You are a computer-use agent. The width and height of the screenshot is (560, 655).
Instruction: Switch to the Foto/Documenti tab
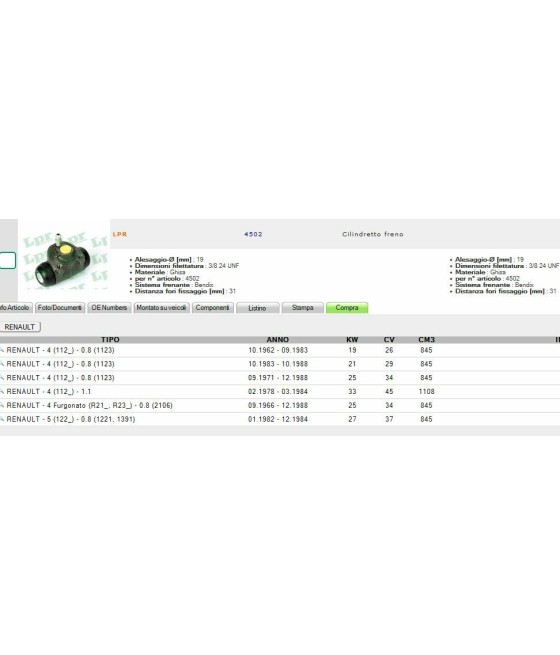click(x=60, y=308)
